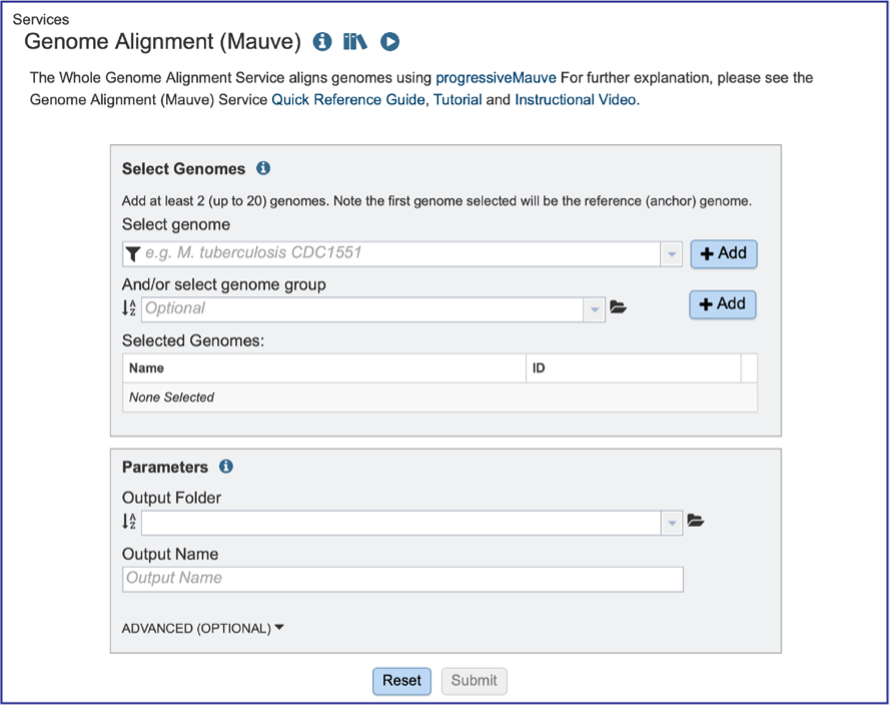Play the instructional video icon in header
892x708 pixels.
[x=390, y=42]
